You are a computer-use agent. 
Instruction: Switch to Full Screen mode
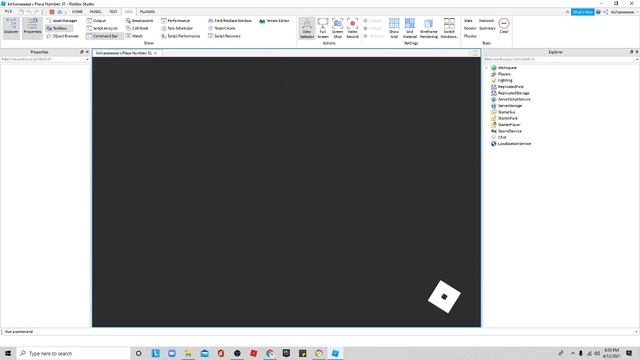click(x=323, y=28)
